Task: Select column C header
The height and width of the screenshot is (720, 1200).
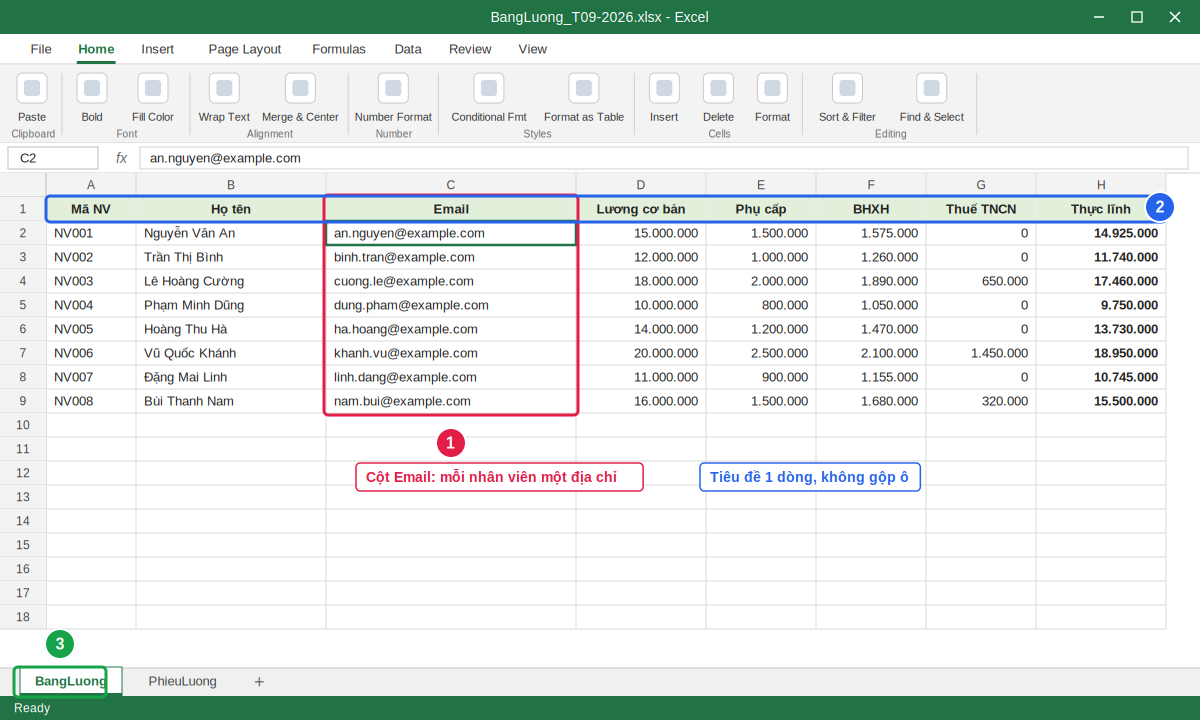Action: (x=451, y=185)
